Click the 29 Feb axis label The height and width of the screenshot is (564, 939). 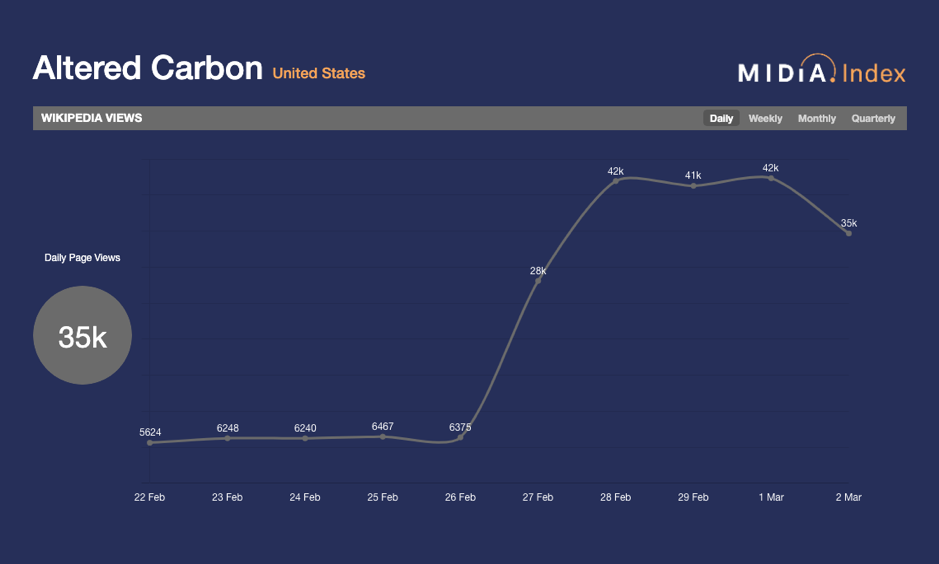(693, 497)
